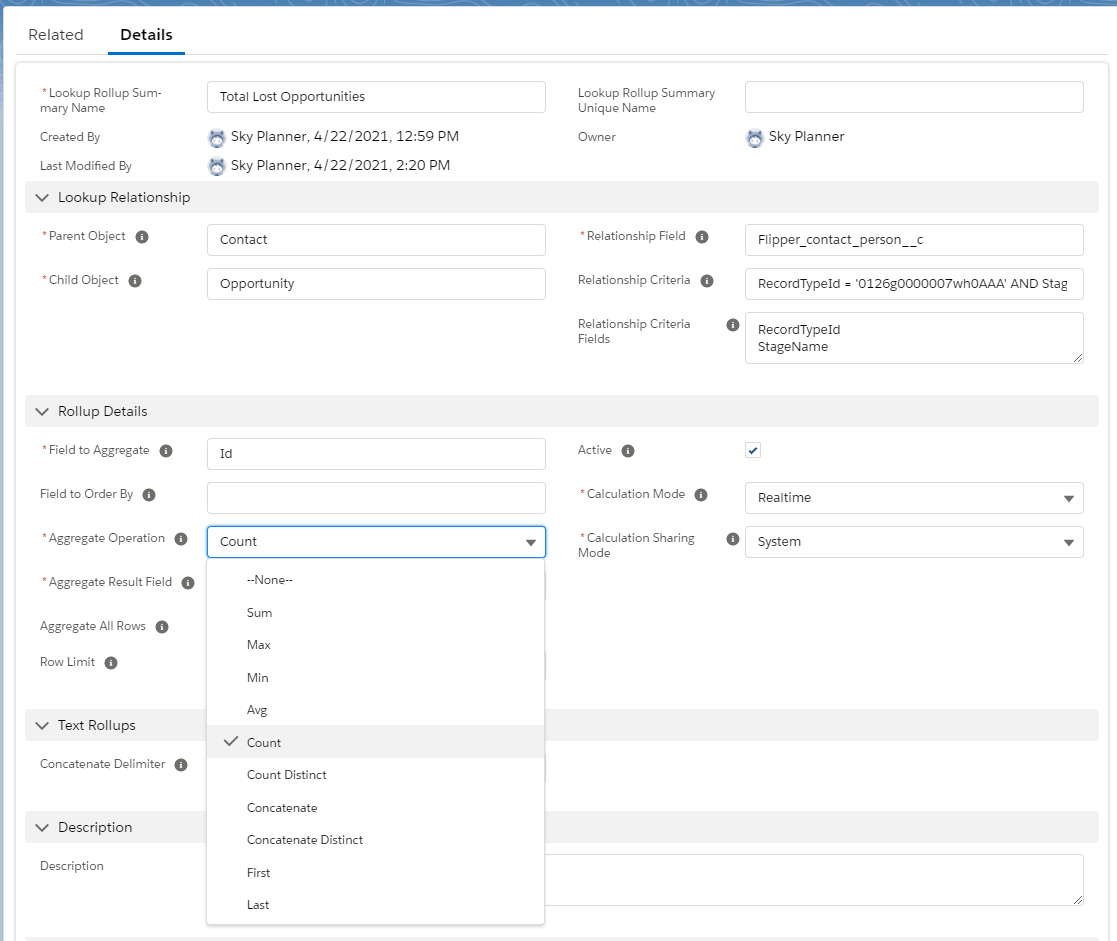This screenshot has height=941, width=1117.
Task: Click the Relationship Criteria input
Action: coord(914,284)
